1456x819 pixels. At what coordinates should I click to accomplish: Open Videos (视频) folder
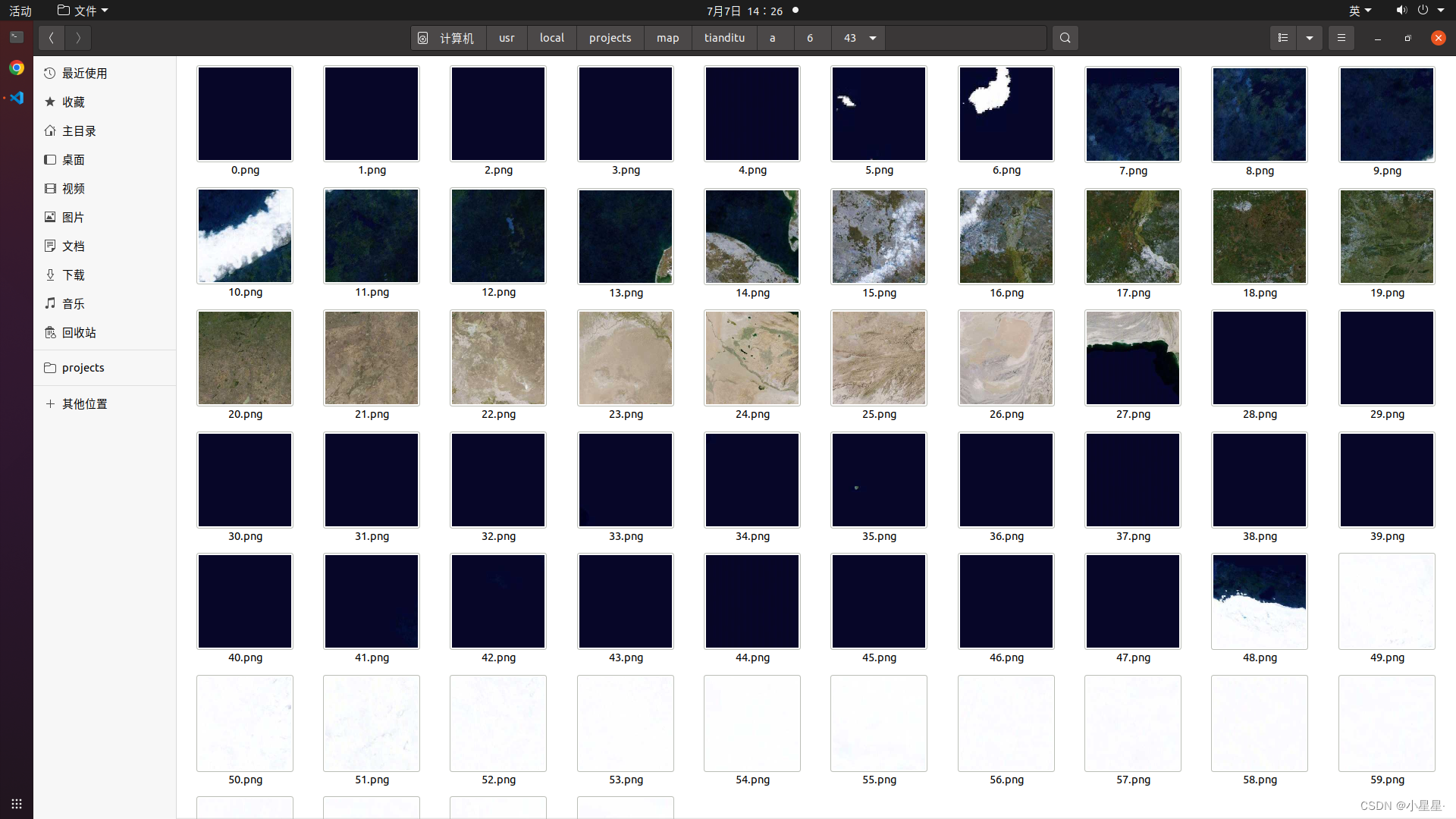click(105, 188)
